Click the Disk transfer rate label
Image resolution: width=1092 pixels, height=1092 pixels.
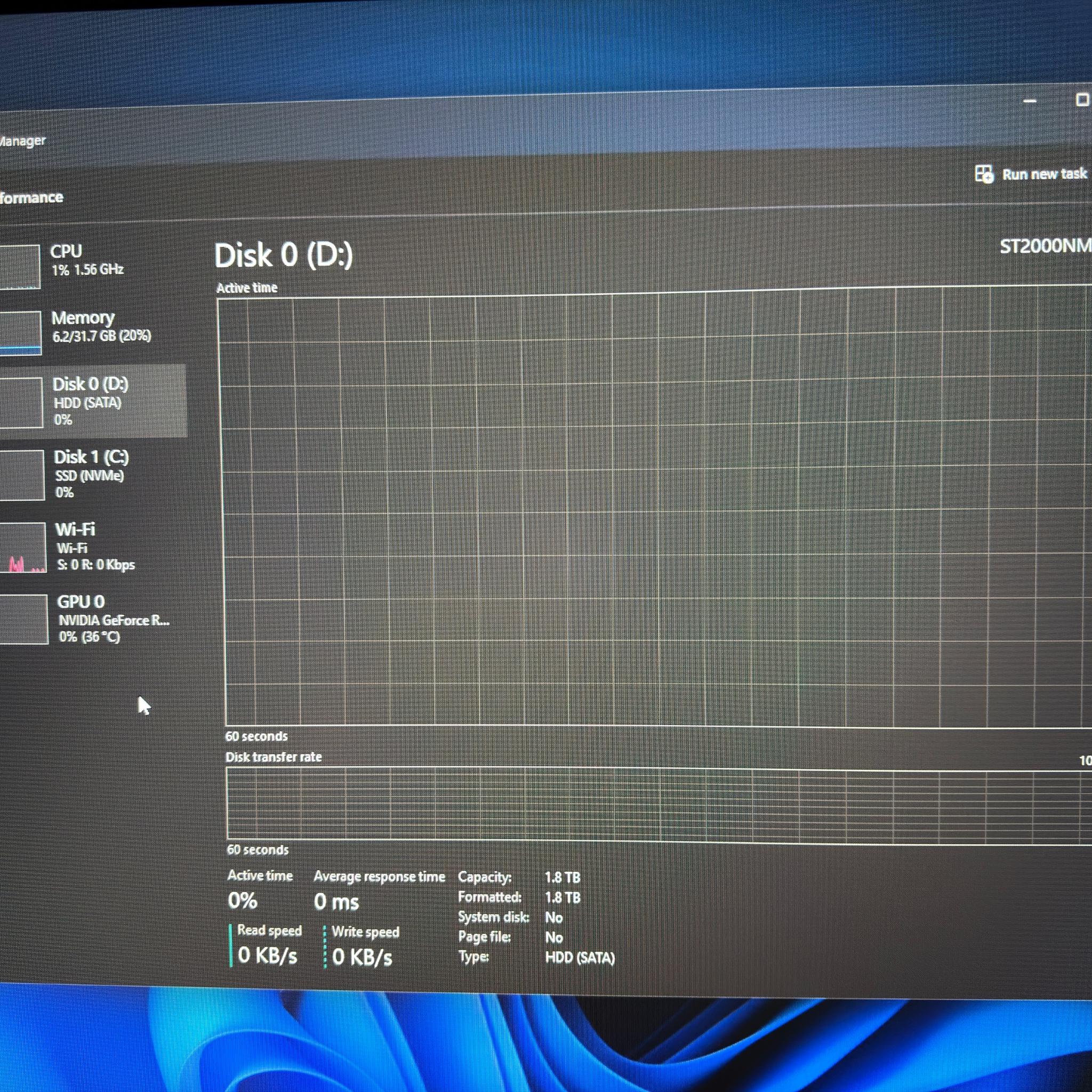coord(274,757)
